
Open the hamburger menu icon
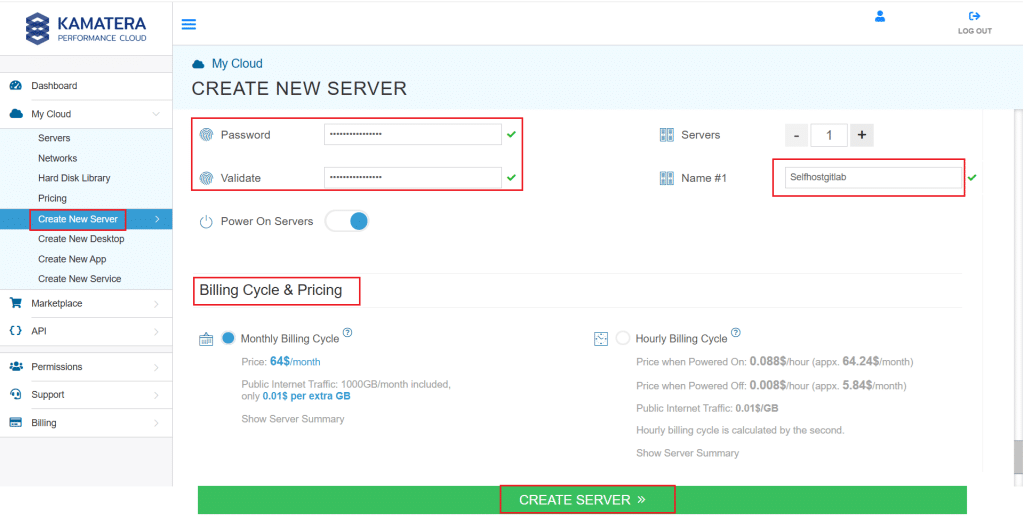189,25
